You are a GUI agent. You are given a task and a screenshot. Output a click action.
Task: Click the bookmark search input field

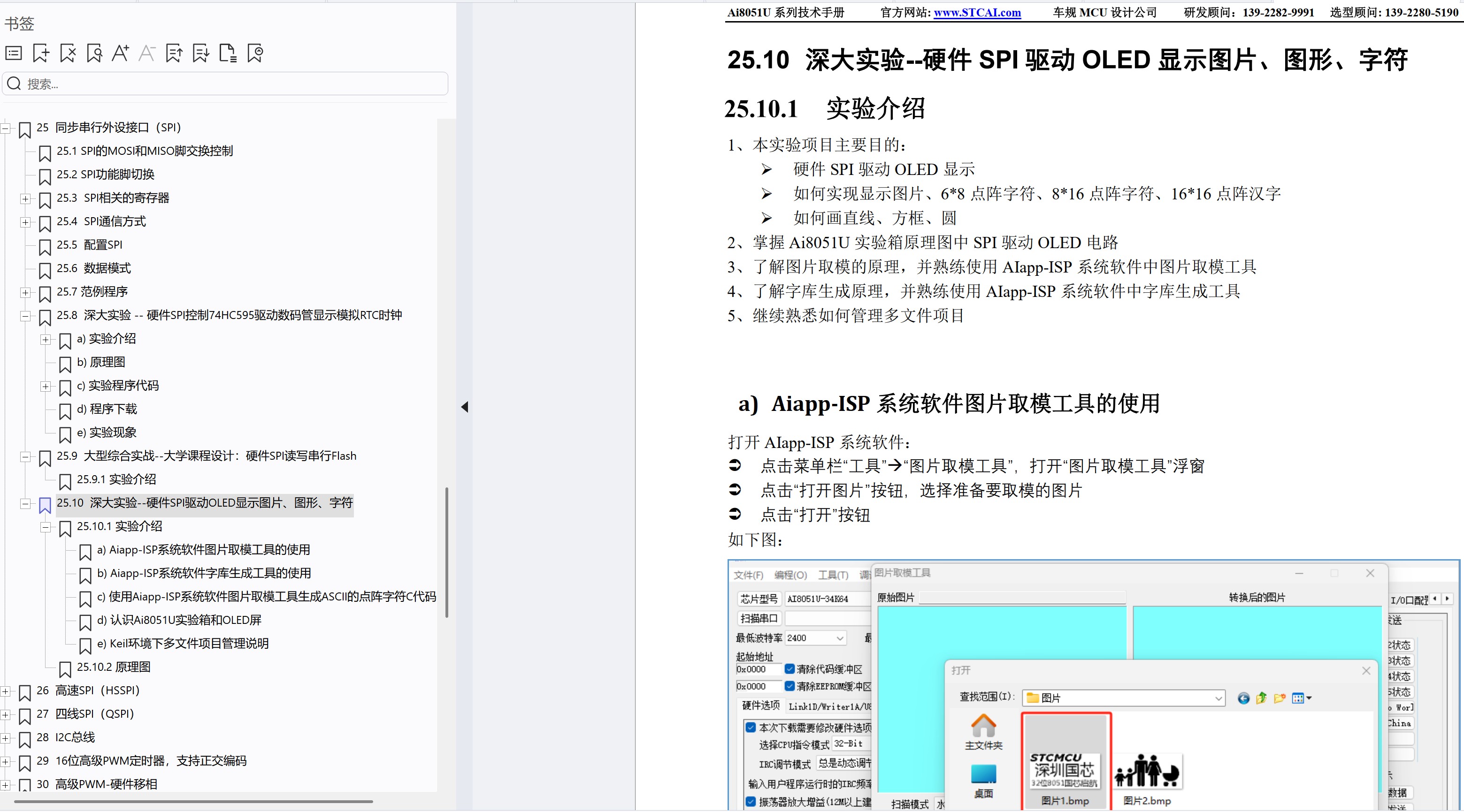tap(227, 84)
